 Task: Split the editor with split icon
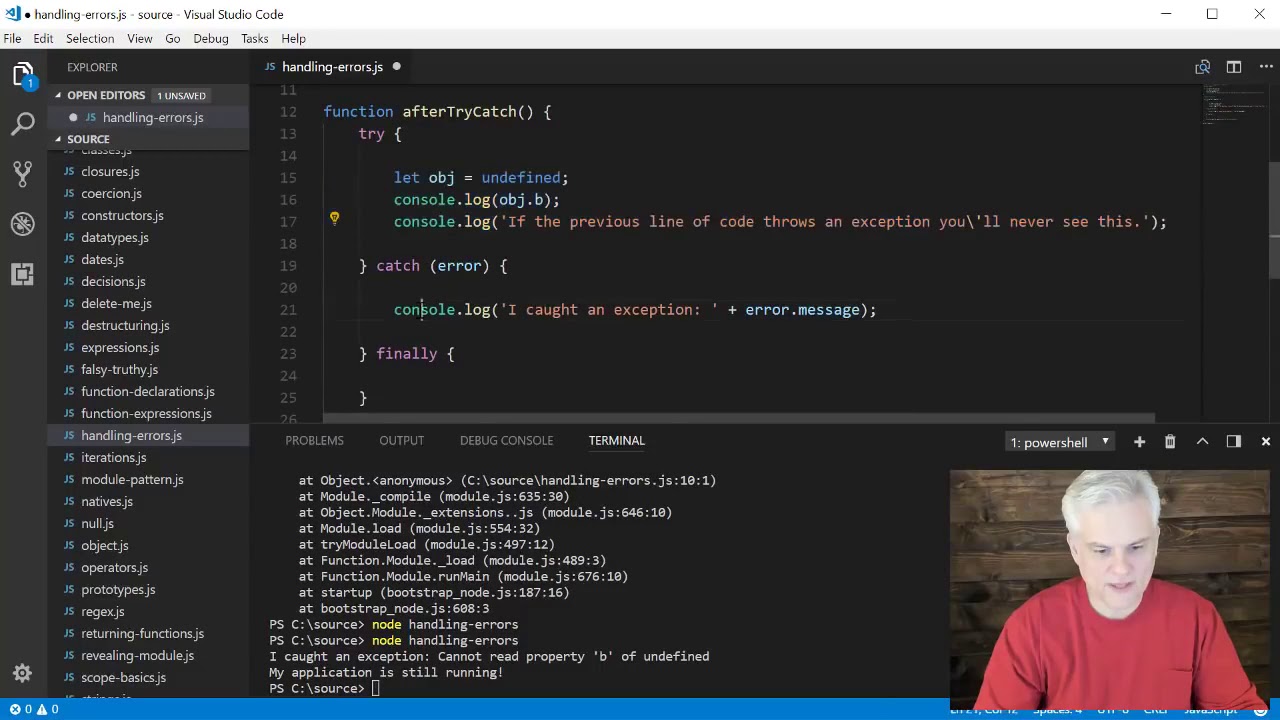1234,67
